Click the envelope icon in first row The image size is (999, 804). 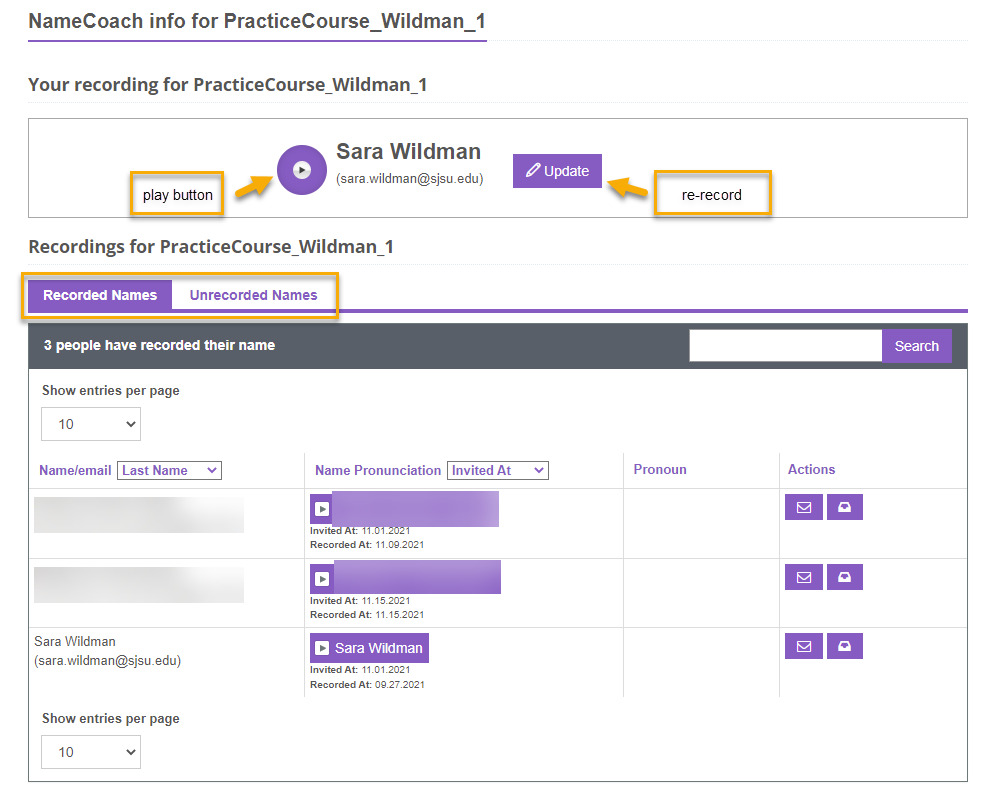[804, 507]
